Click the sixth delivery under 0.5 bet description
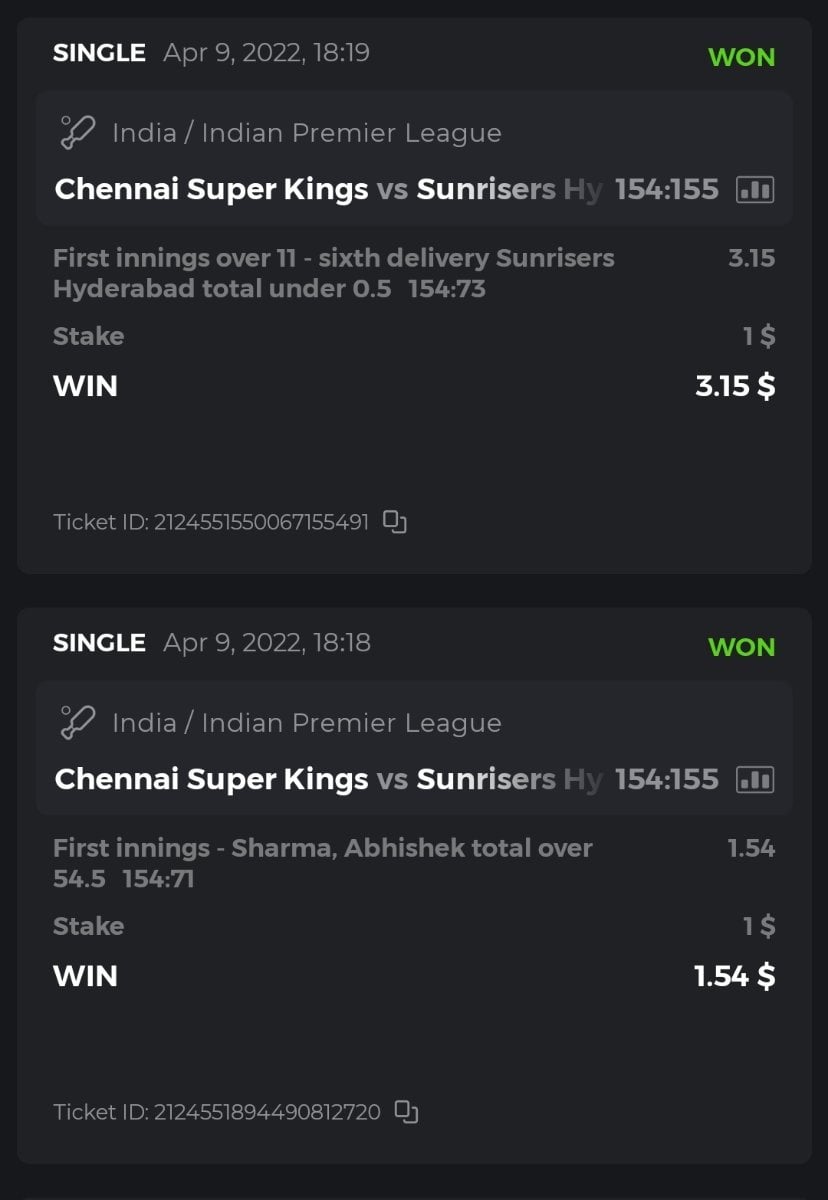The width and height of the screenshot is (828, 1200). tap(333, 273)
